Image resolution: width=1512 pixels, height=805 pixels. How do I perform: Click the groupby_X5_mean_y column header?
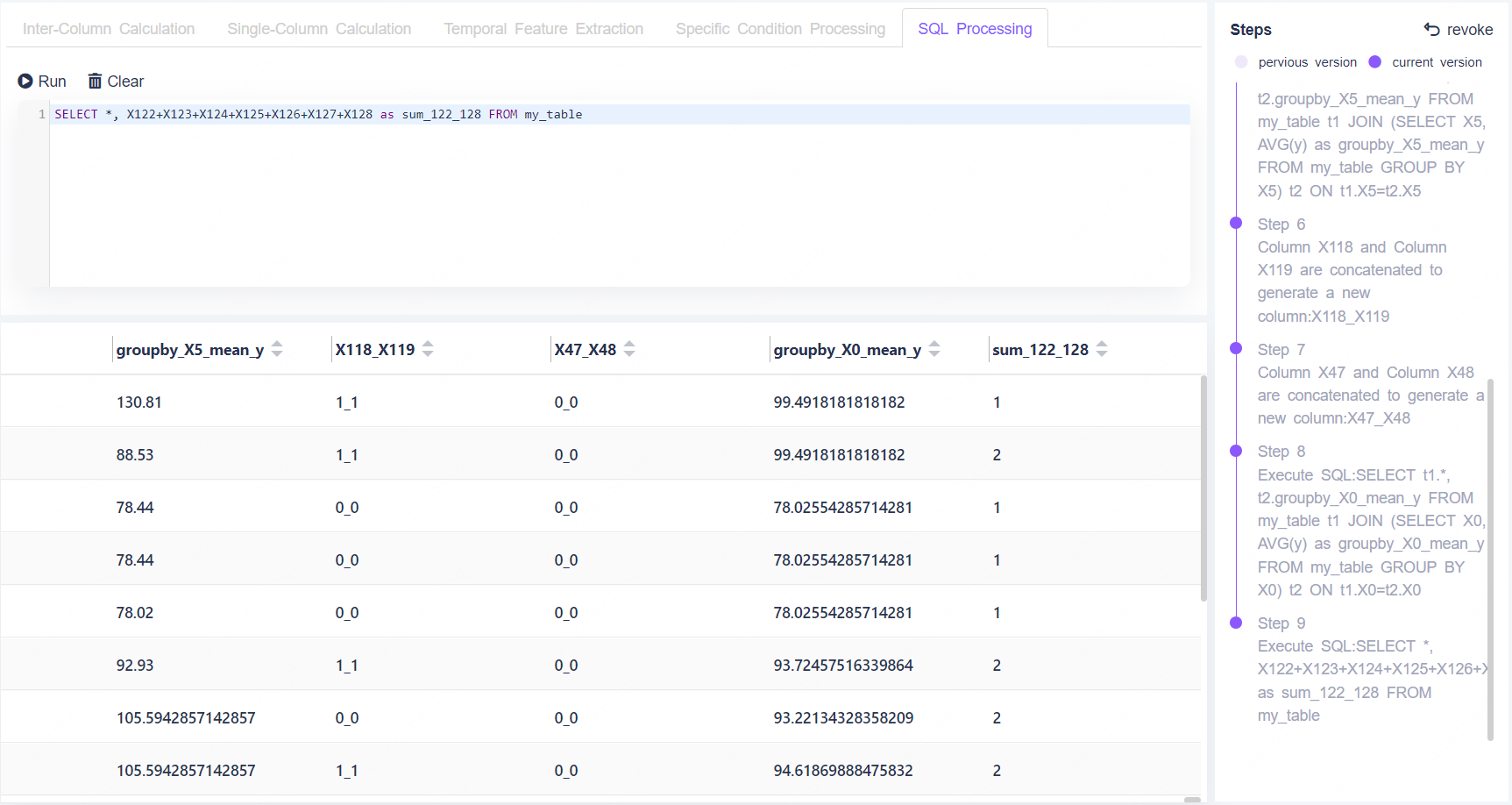click(x=190, y=350)
